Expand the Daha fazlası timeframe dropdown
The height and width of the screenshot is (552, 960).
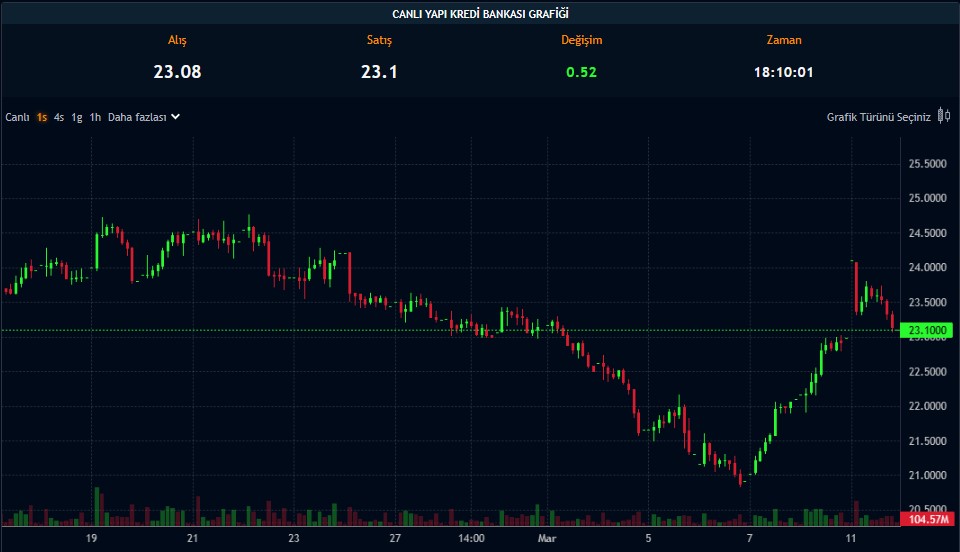[137, 117]
